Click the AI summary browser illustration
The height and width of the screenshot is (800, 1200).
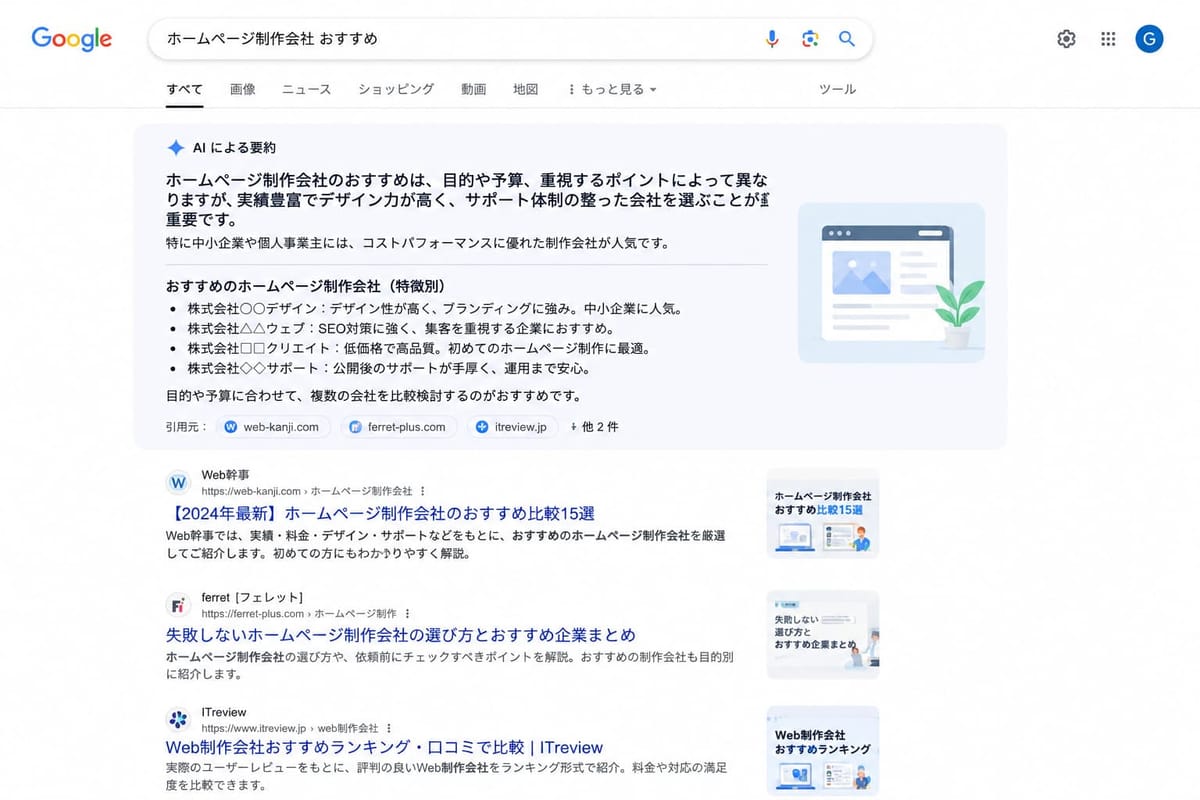[891, 283]
